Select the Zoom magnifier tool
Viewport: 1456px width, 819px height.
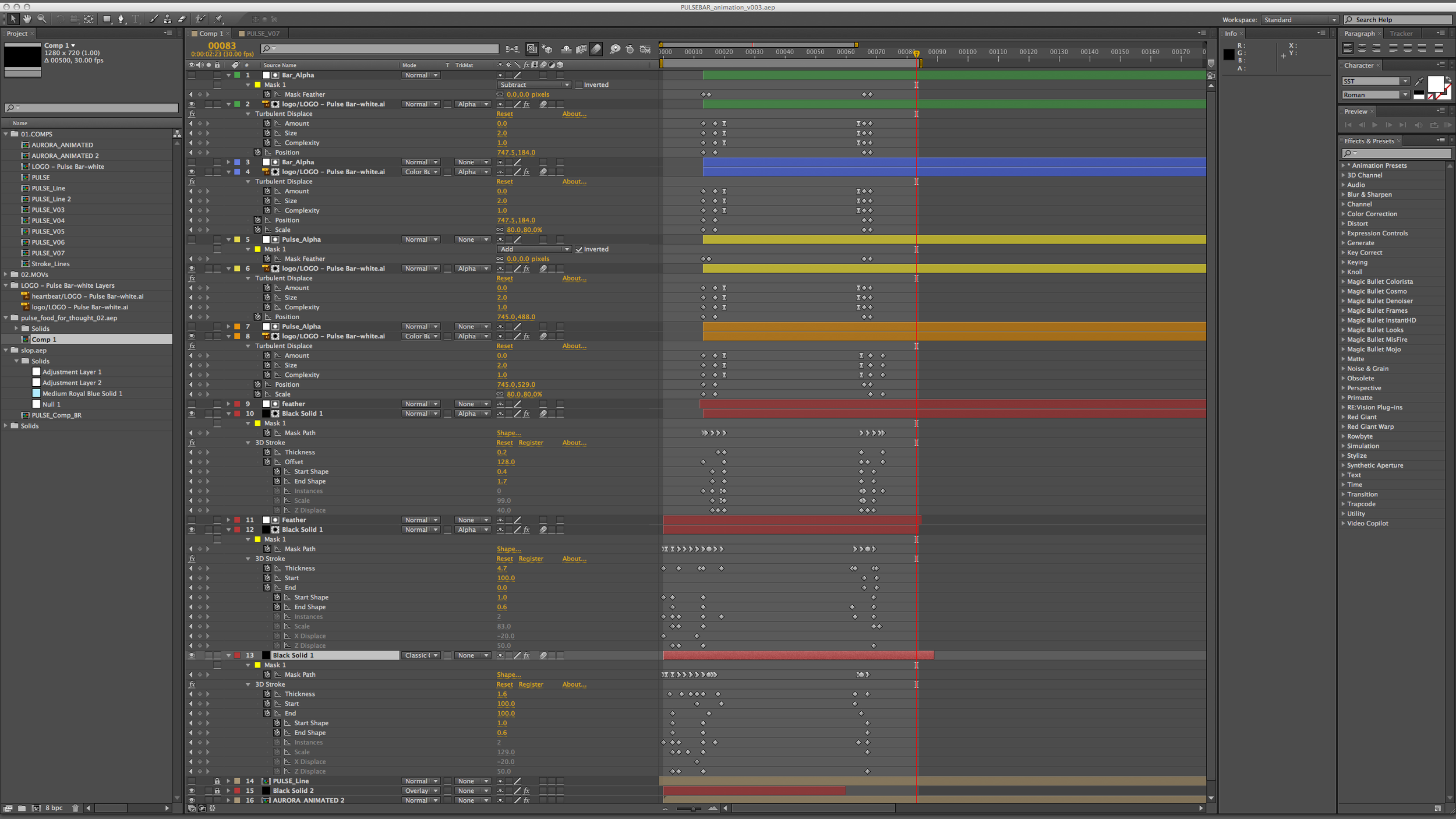click(x=42, y=19)
